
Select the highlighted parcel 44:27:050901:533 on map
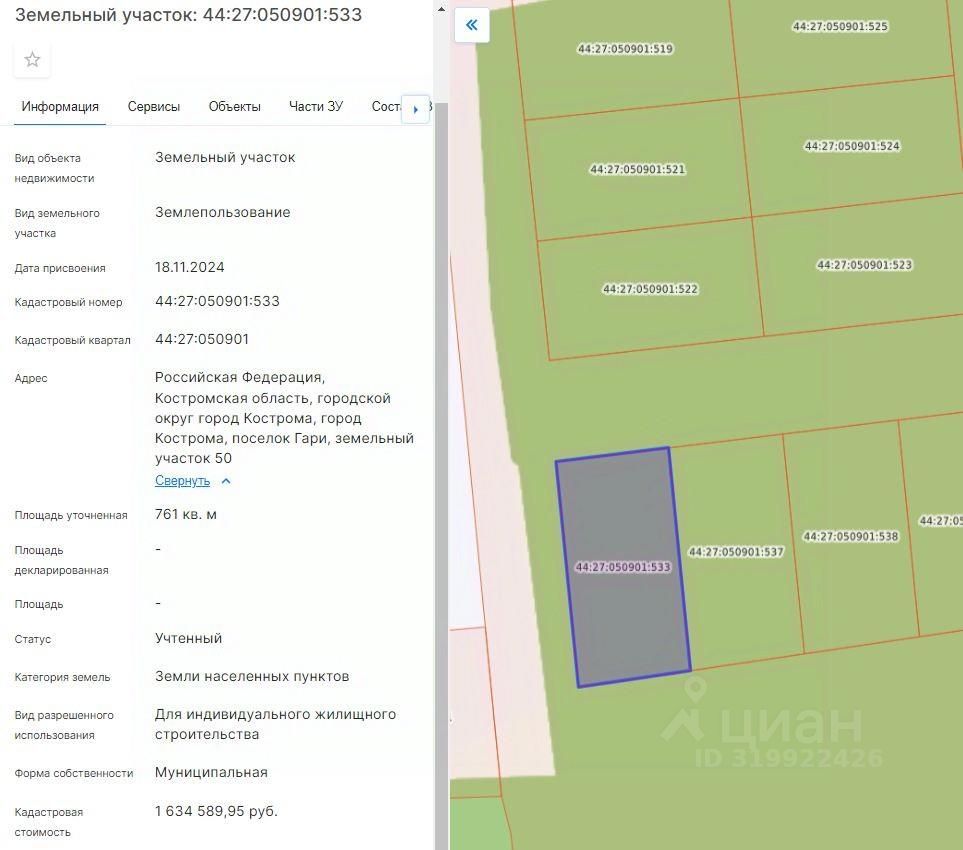tap(623, 567)
